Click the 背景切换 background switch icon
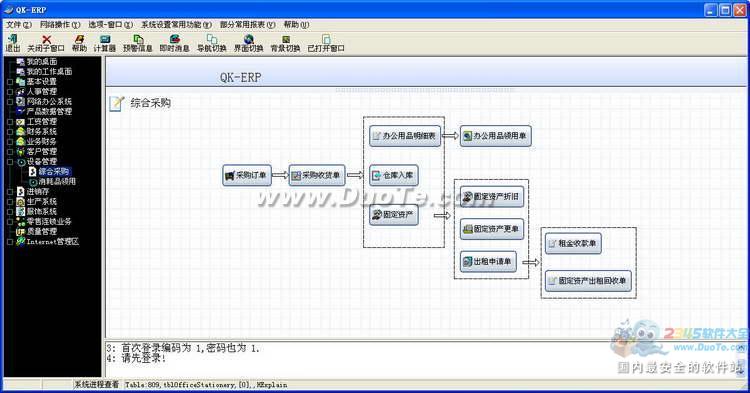750x393 pixels. [x=285, y=43]
